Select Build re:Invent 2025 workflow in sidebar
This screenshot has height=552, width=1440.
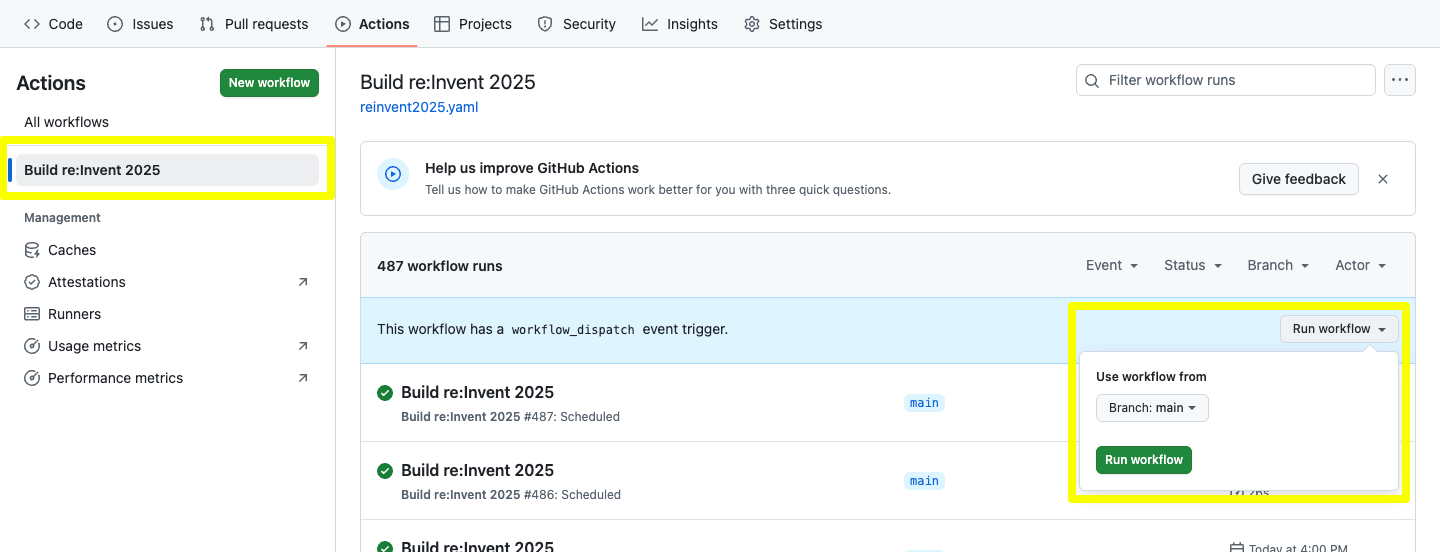point(168,170)
